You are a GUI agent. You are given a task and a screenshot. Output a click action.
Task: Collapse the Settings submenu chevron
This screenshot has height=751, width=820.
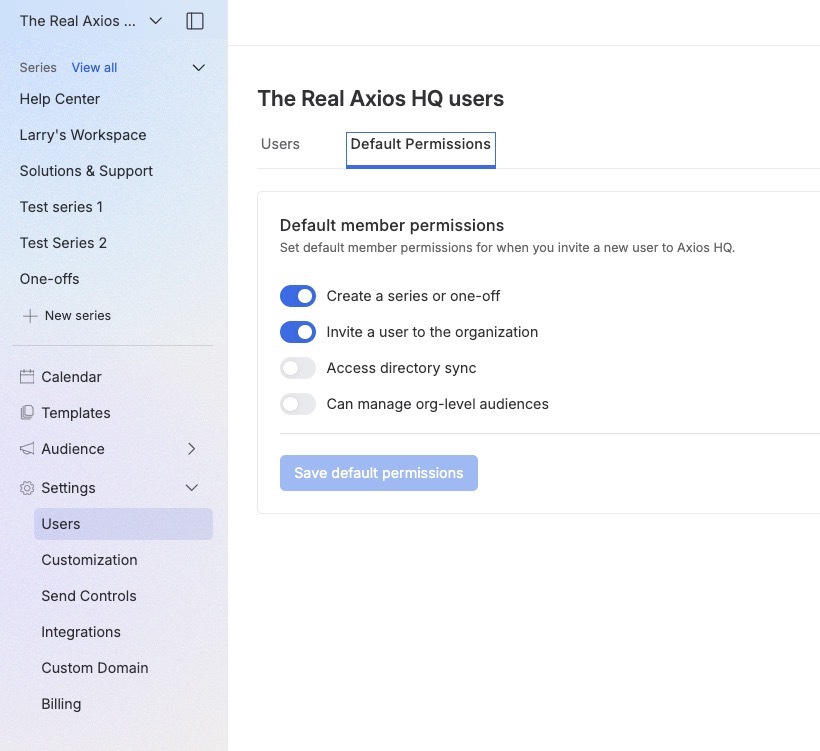(x=191, y=488)
